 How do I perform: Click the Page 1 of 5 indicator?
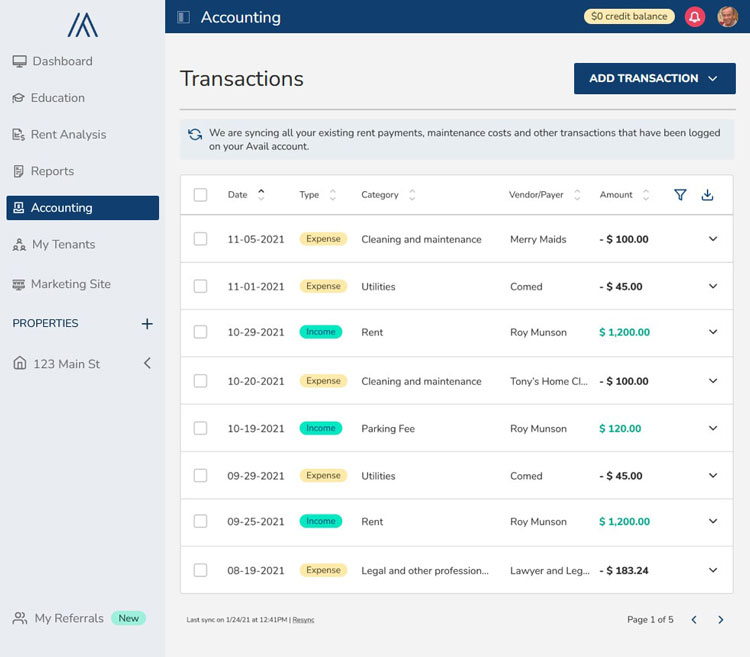click(650, 620)
